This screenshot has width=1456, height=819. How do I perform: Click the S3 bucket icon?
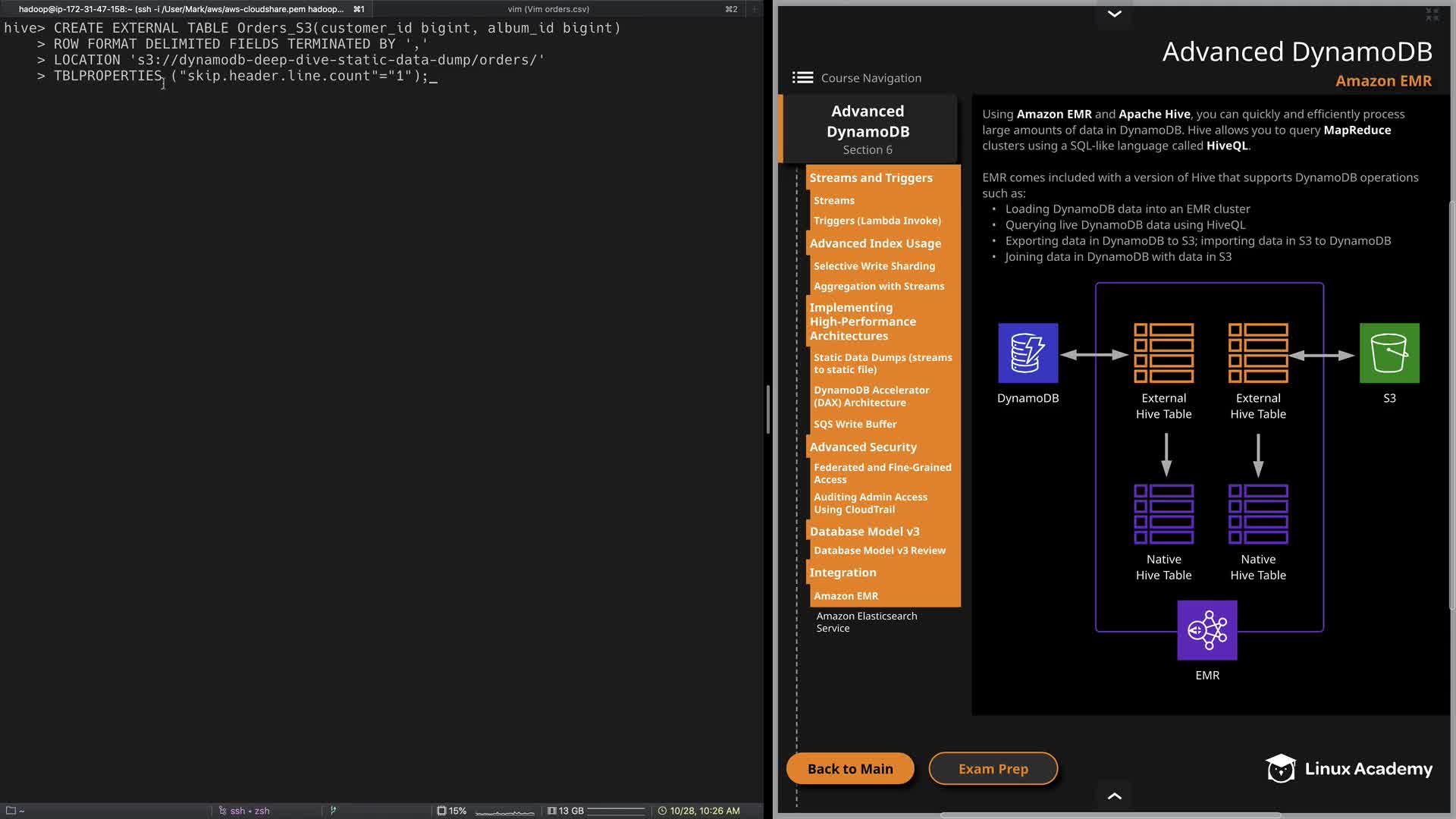[x=1389, y=353]
